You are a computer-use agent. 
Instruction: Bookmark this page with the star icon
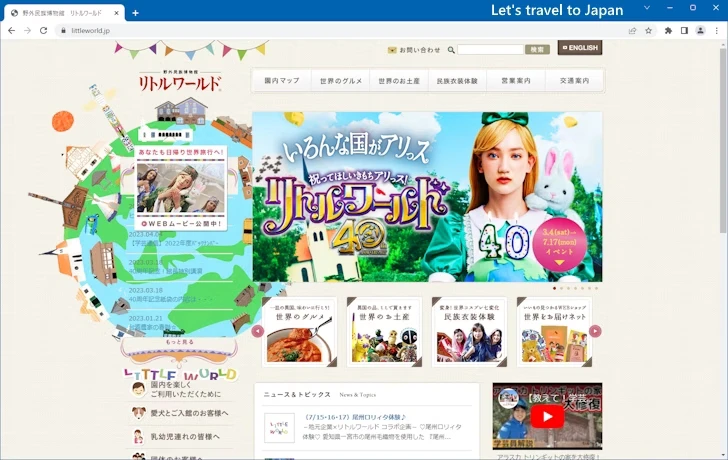tap(649, 31)
